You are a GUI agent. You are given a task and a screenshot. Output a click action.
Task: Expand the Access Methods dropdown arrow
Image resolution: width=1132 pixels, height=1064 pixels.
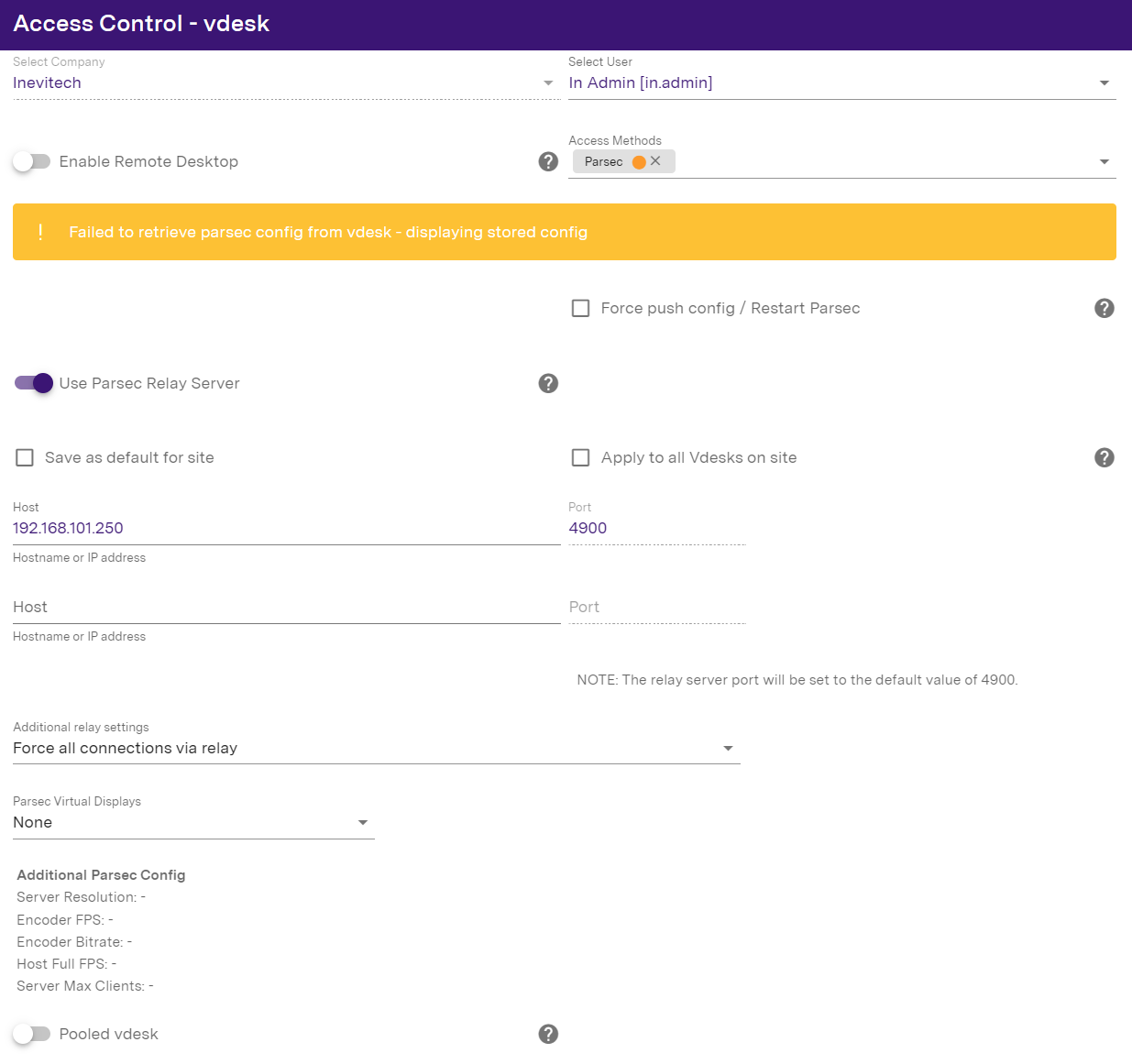(x=1104, y=162)
